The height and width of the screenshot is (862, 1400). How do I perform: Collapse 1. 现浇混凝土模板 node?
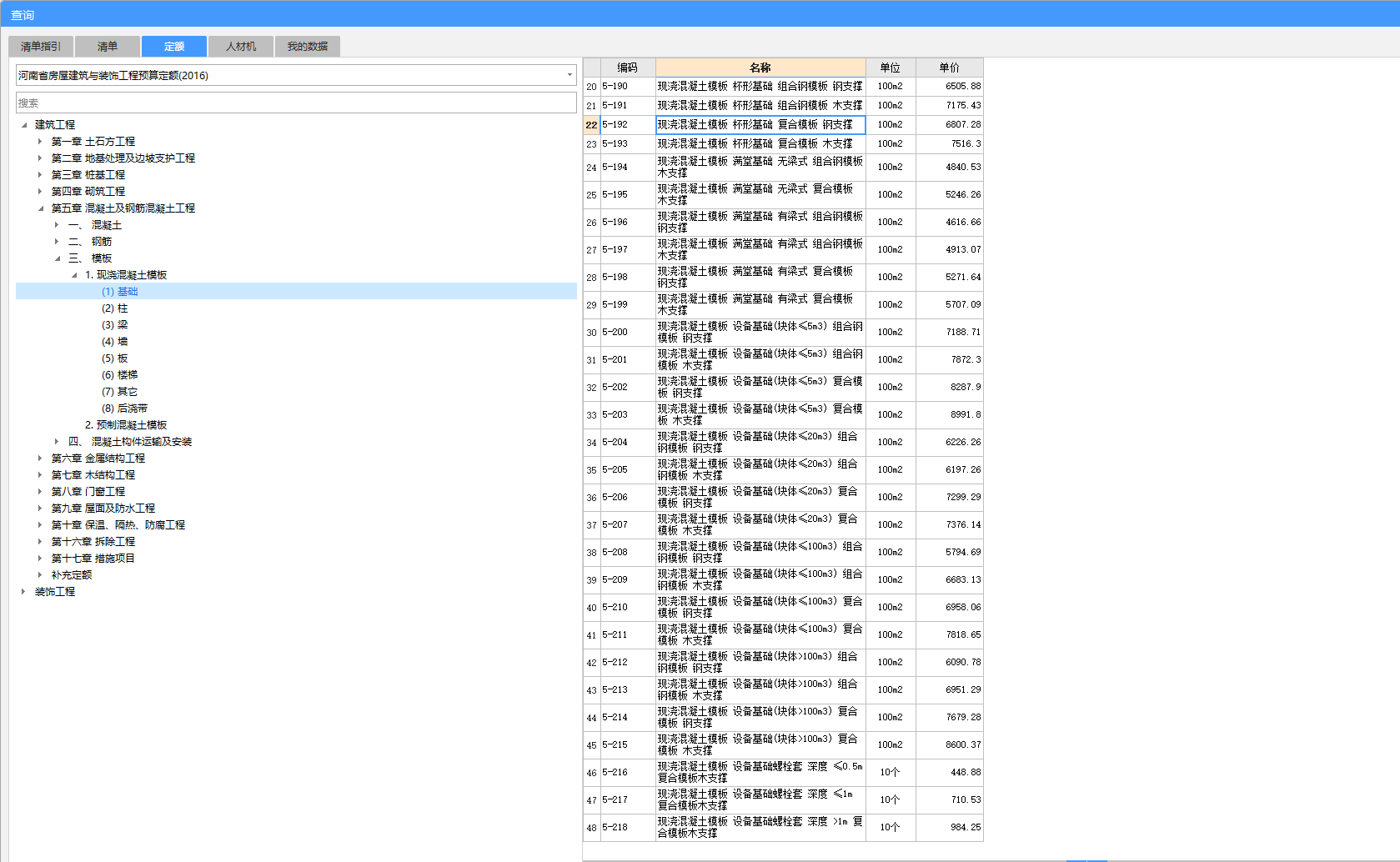[x=73, y=275]
